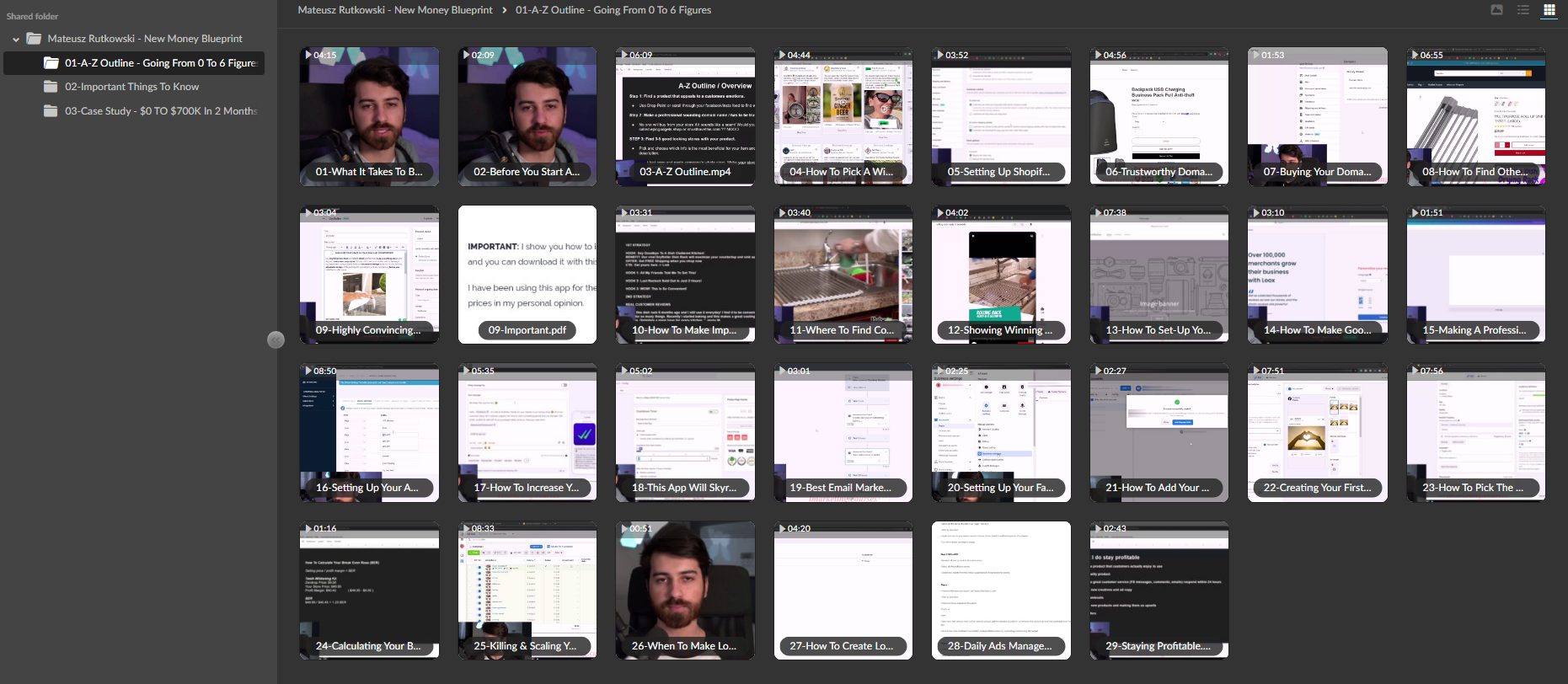Viewport: 1568px width, 684px height.
Task: Open the '12-Showing Winning...' video
Action: [x=1001, y=275]
